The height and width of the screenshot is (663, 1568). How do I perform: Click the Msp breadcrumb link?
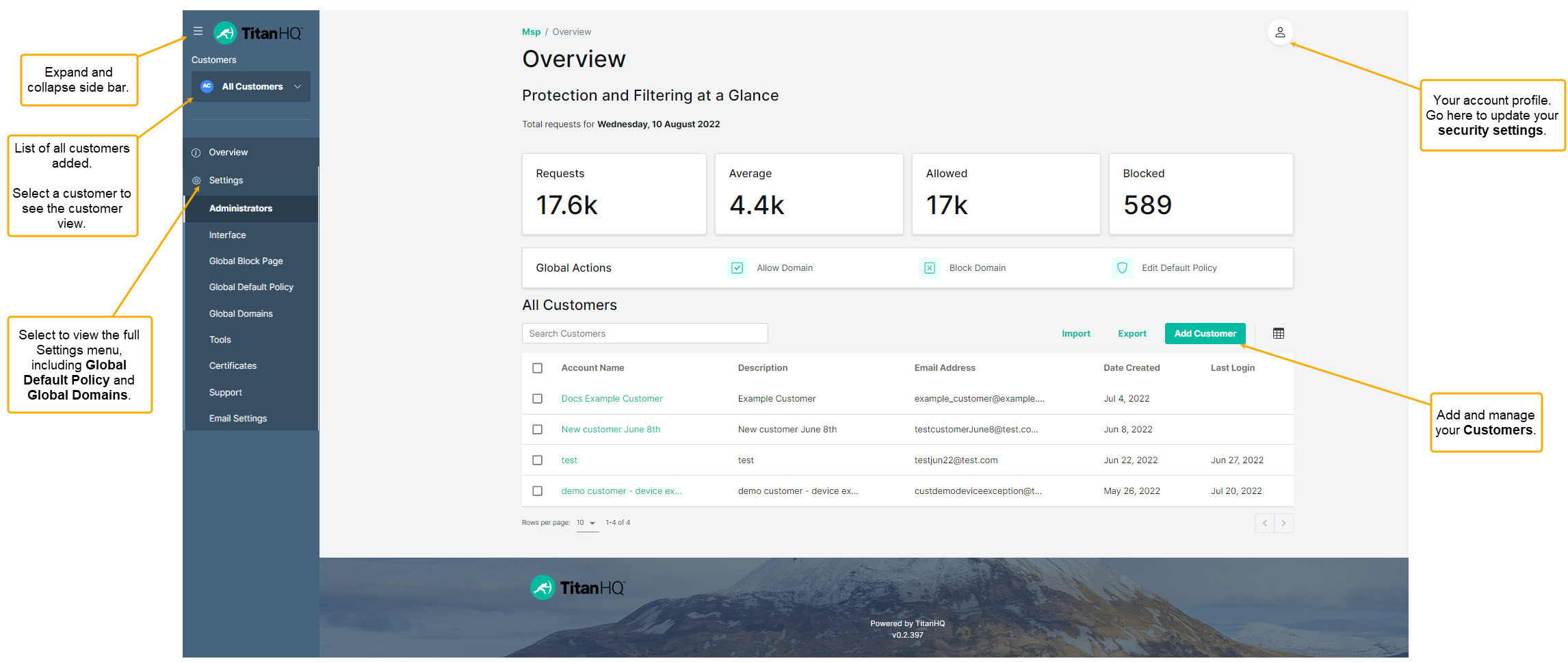pos(531,32)
